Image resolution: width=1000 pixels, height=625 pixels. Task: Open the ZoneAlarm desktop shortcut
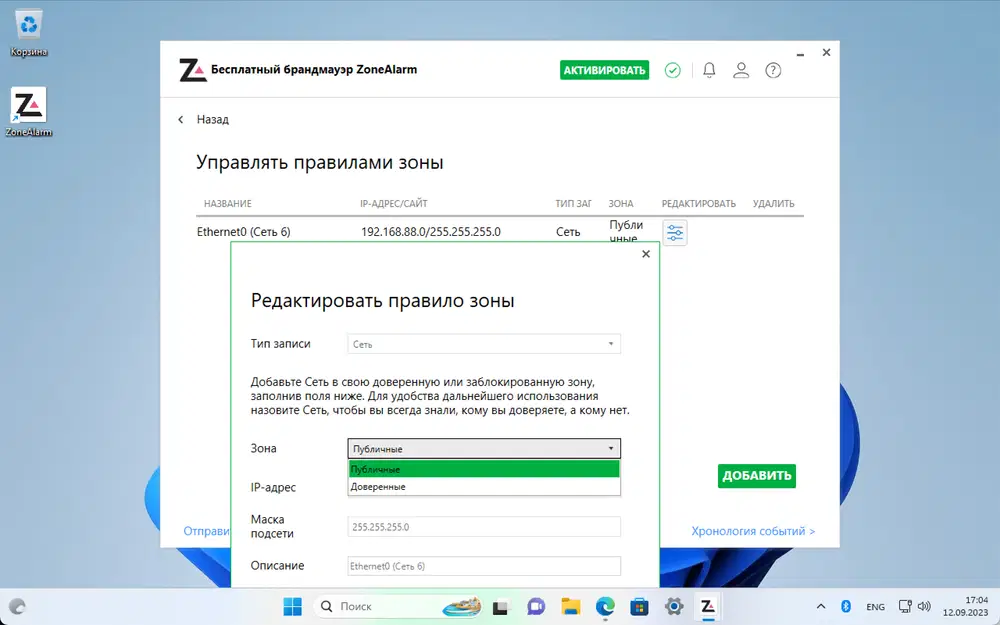click(x=29, y=112)
